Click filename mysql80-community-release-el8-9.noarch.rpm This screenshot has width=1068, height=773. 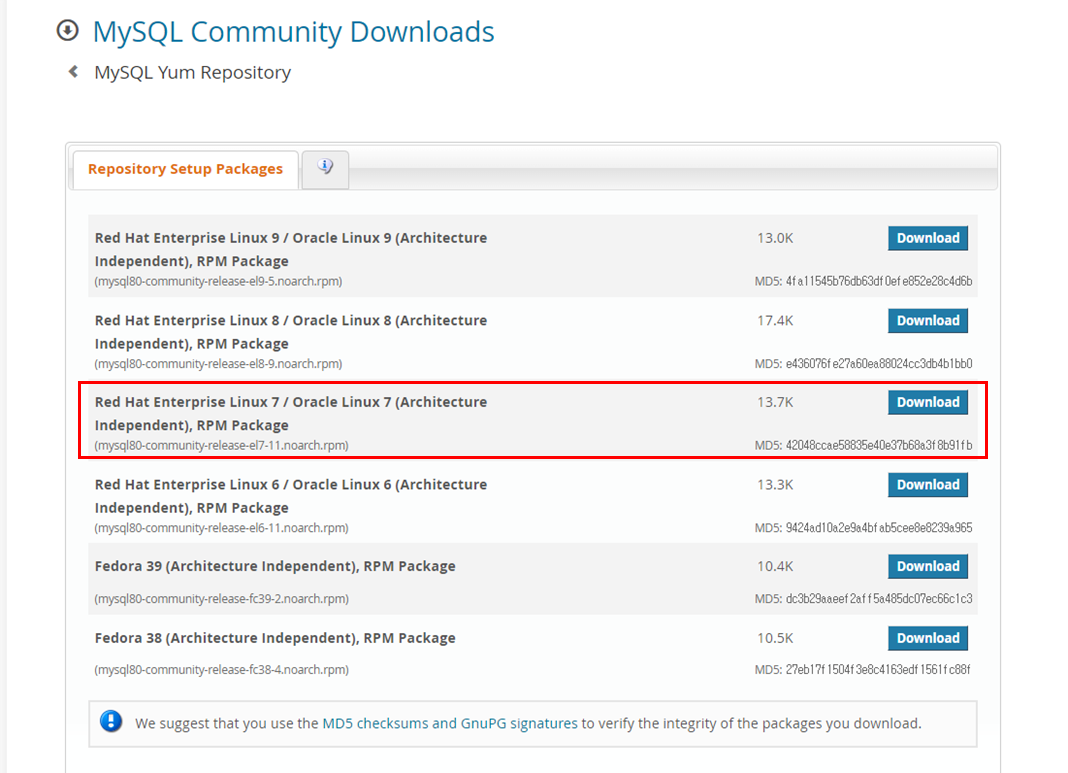[x=218, y=364]
